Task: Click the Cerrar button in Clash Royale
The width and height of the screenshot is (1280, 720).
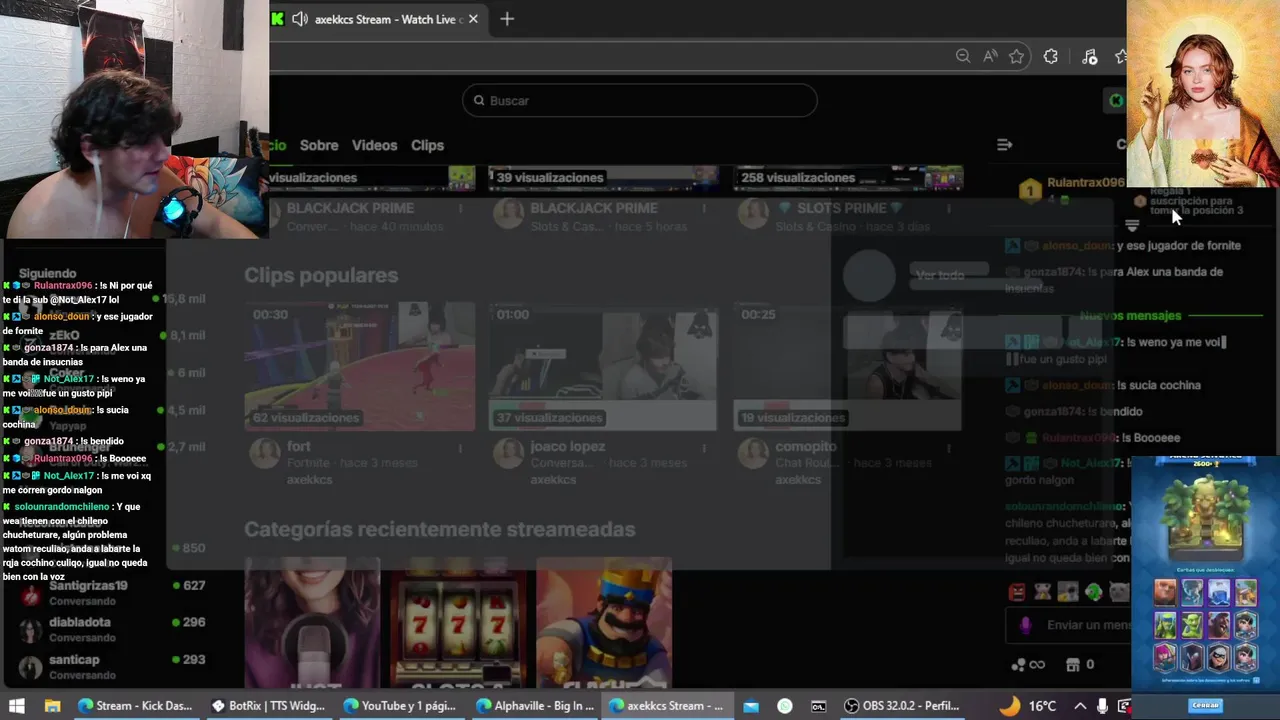Action: 1206,704
